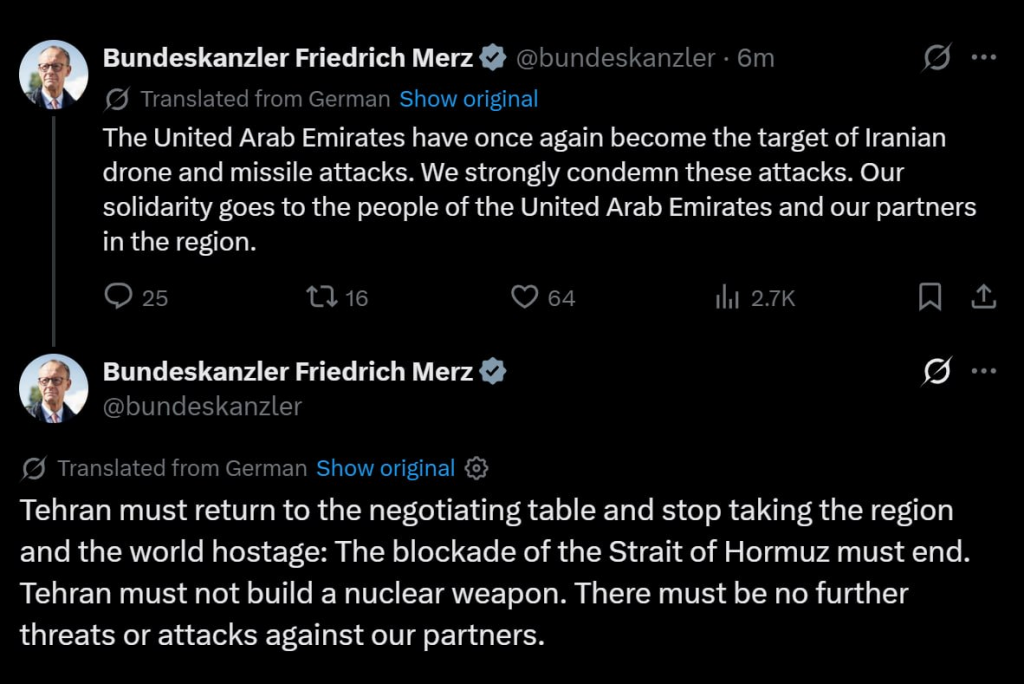Like the post with 64 likes
The height and width of the screenshot is (684, 1024).
[543, 297]
